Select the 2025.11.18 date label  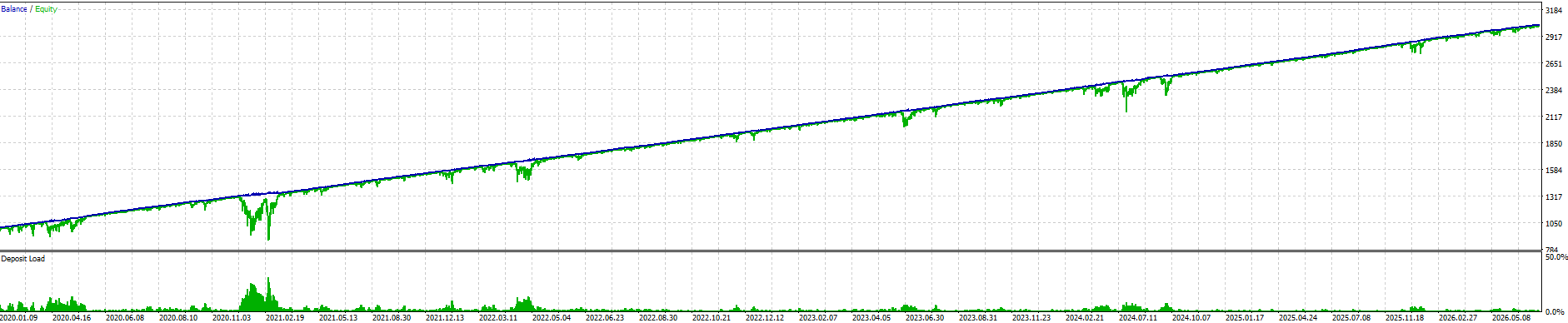(1405, 317)
